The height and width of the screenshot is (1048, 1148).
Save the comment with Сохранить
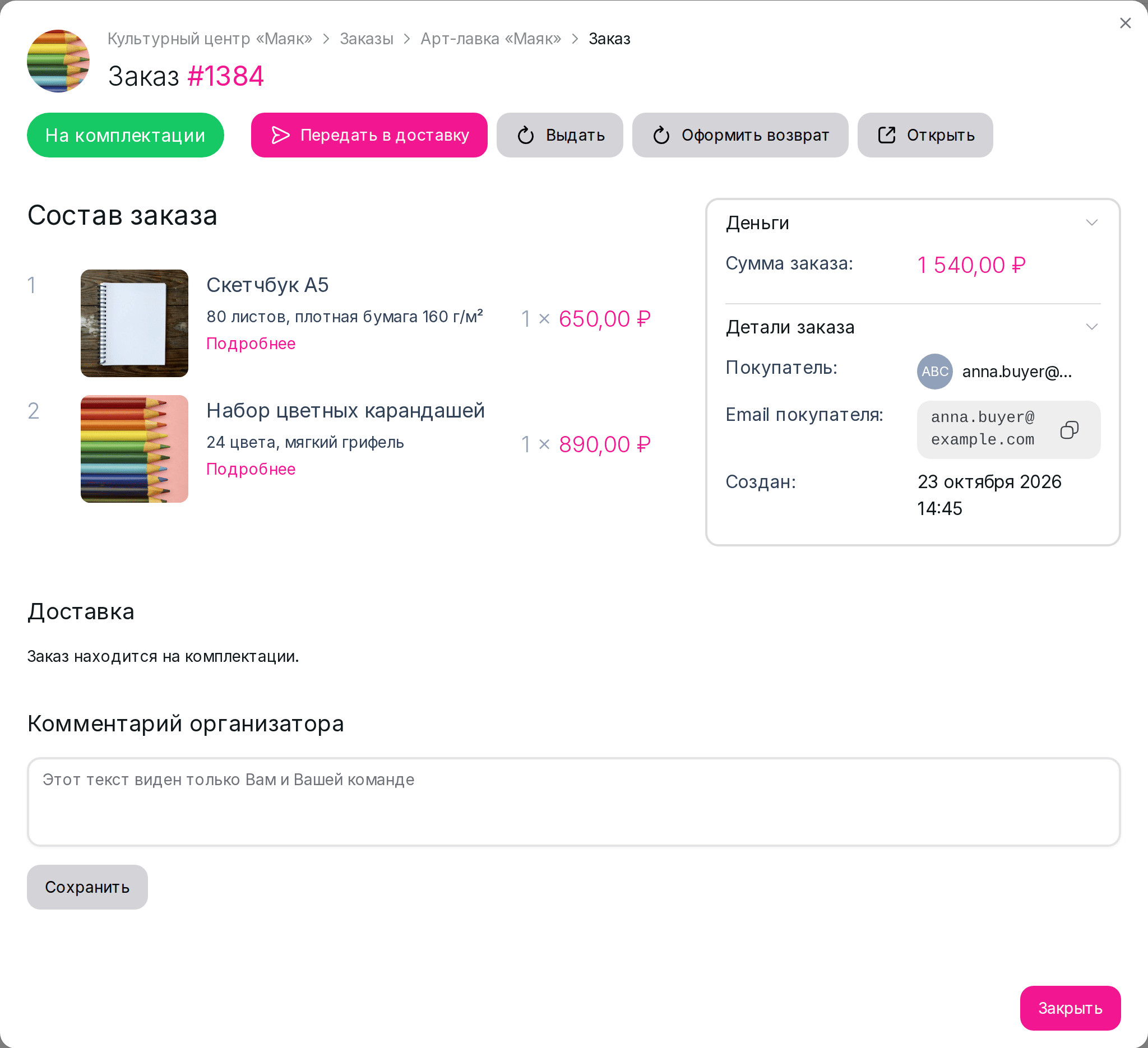87,887
